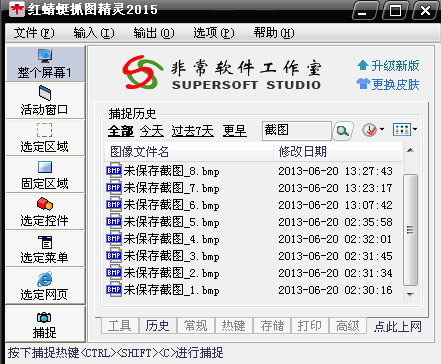441x364 pixels.
Task: Open the view mode grid dropdown
Action: coord(405,129)
